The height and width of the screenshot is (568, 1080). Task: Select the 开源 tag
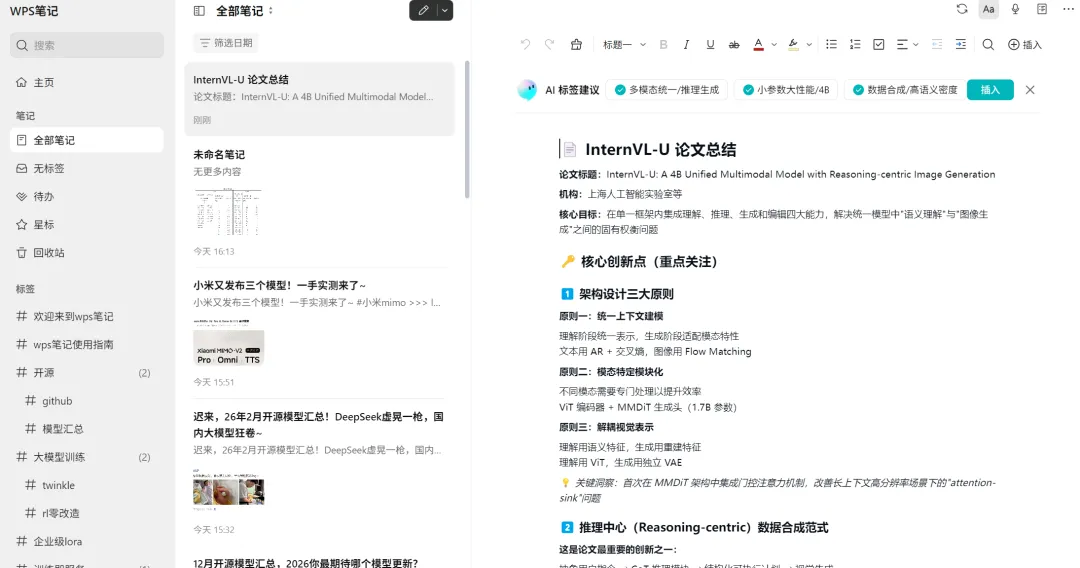tap(87, 373)
